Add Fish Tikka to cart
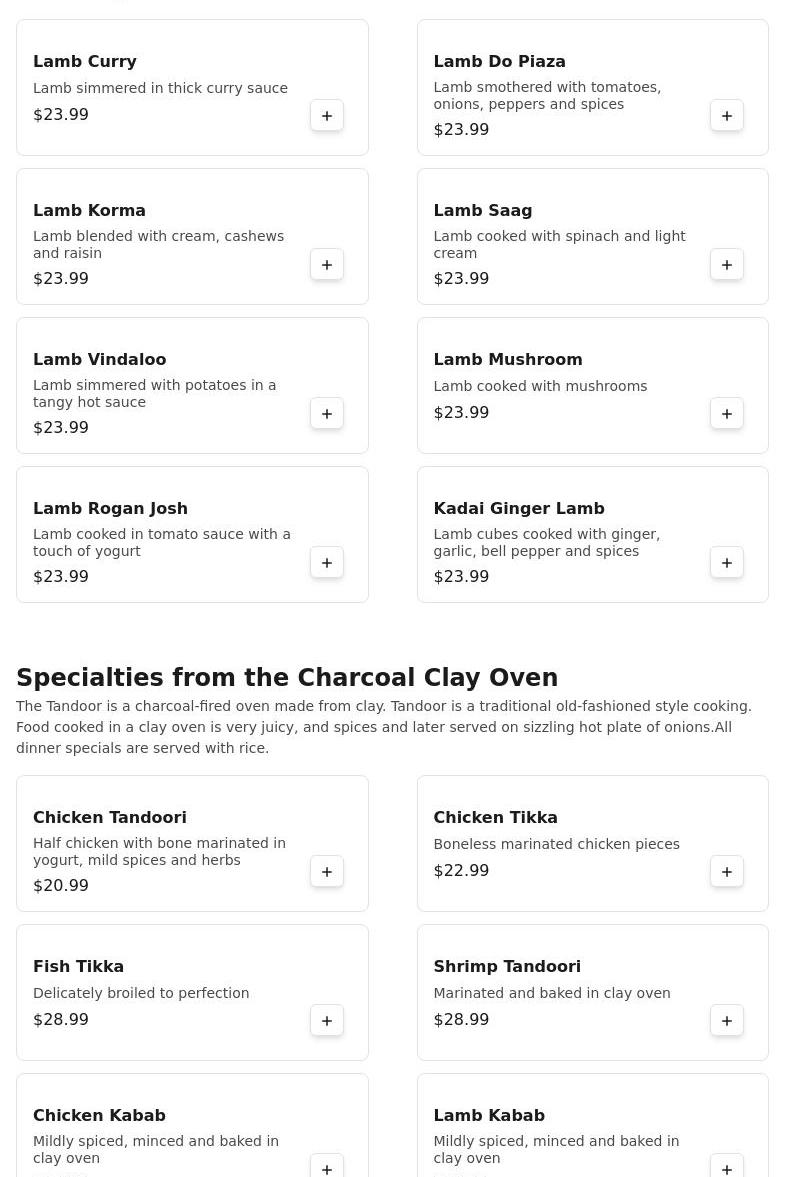785x1177 pixels. tap(327, 1021)
